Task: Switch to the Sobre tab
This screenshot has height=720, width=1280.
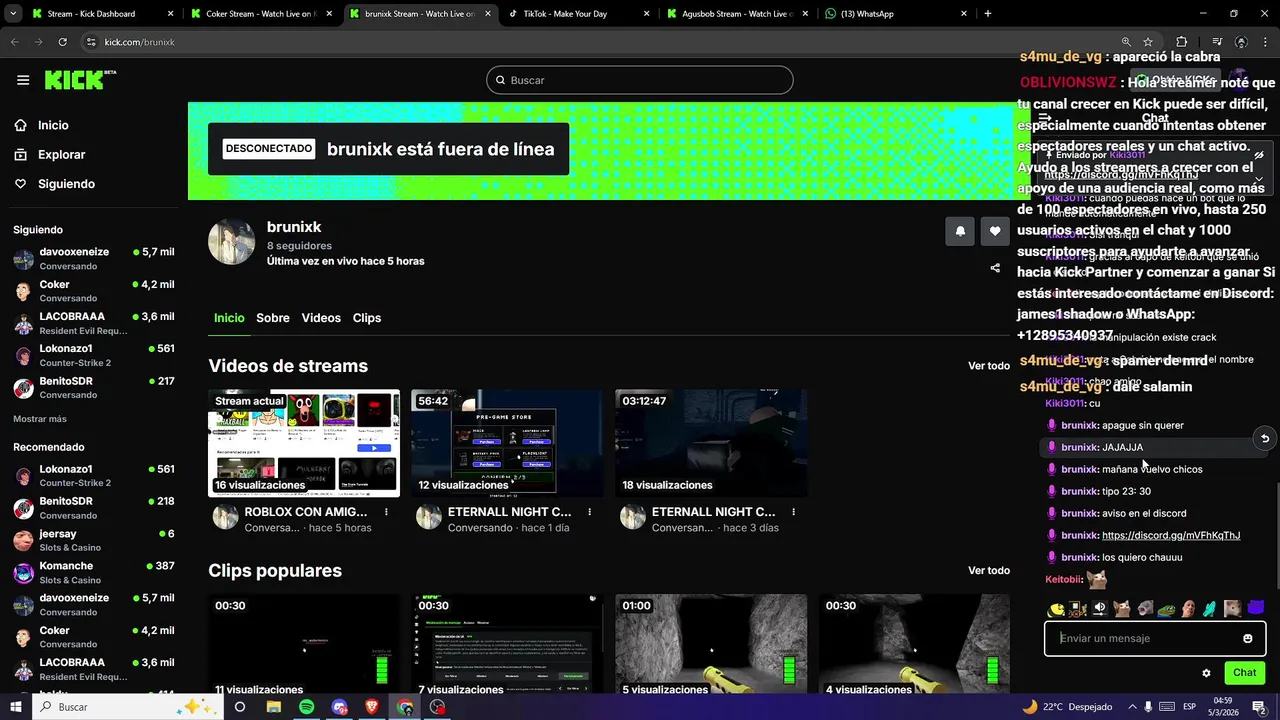Action: pos(273,318)
